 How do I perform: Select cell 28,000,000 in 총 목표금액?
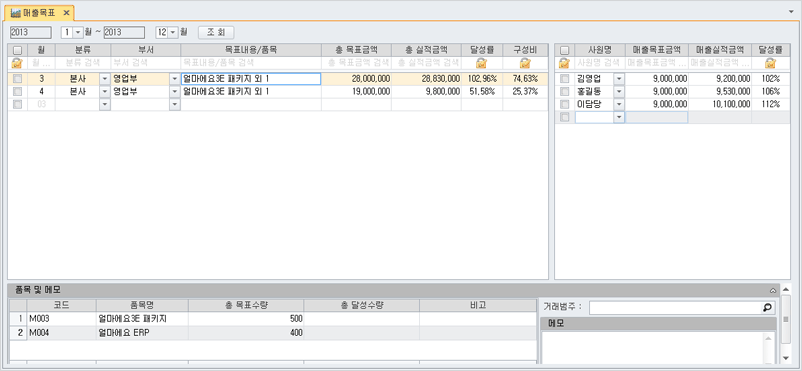tap(357, 79)
